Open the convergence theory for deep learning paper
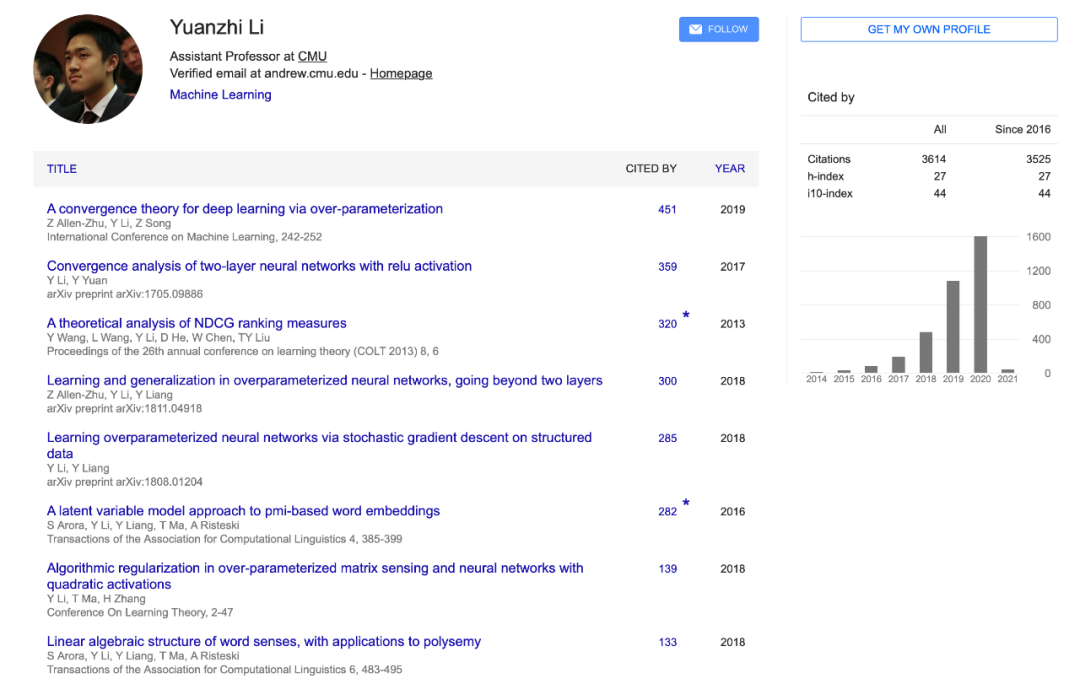Image resolution: width=1080 pixels, height=684 pixels. [244, 209]
